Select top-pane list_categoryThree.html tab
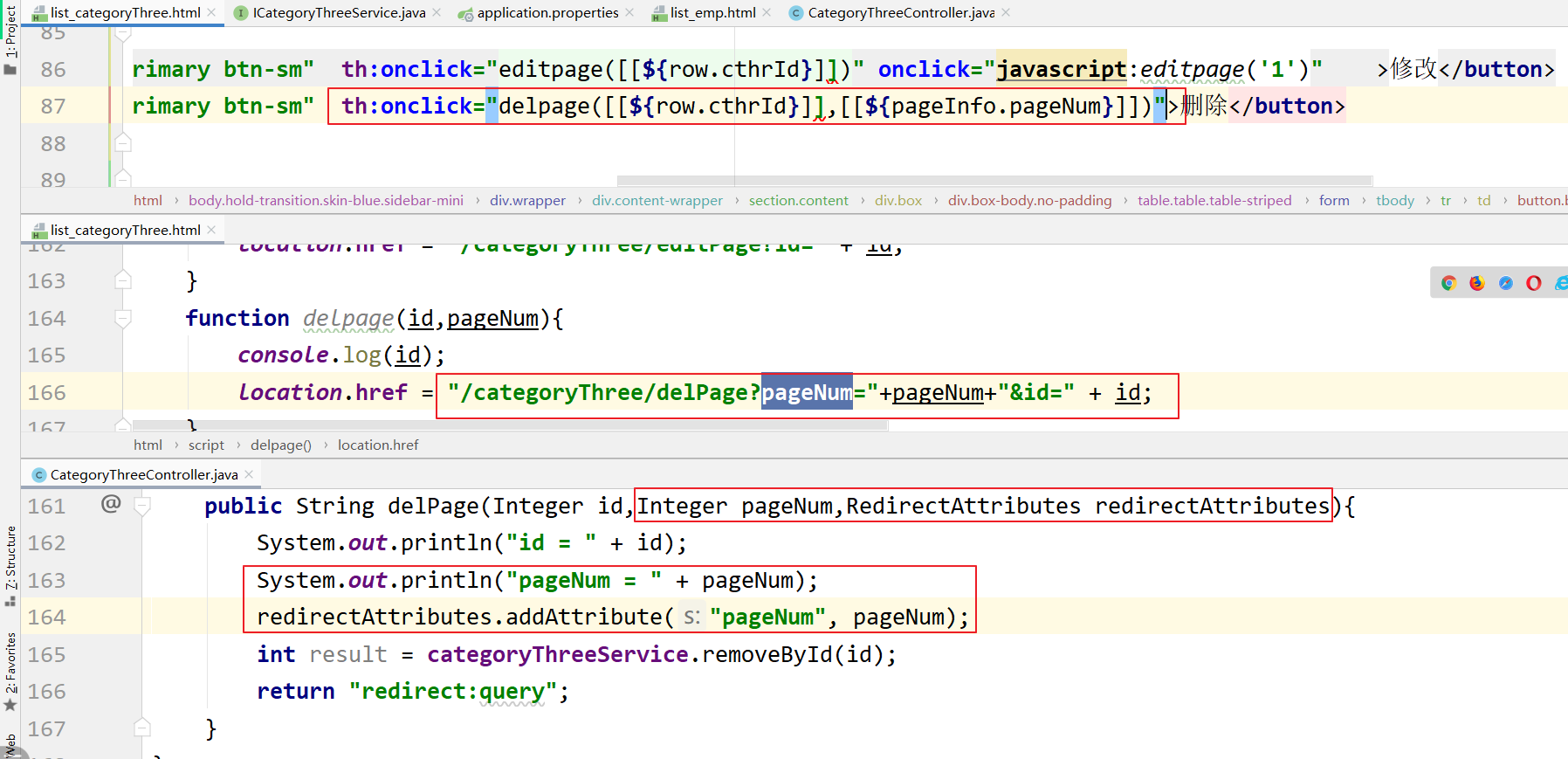The image size is (1568, 759). [x=125, y=12]
